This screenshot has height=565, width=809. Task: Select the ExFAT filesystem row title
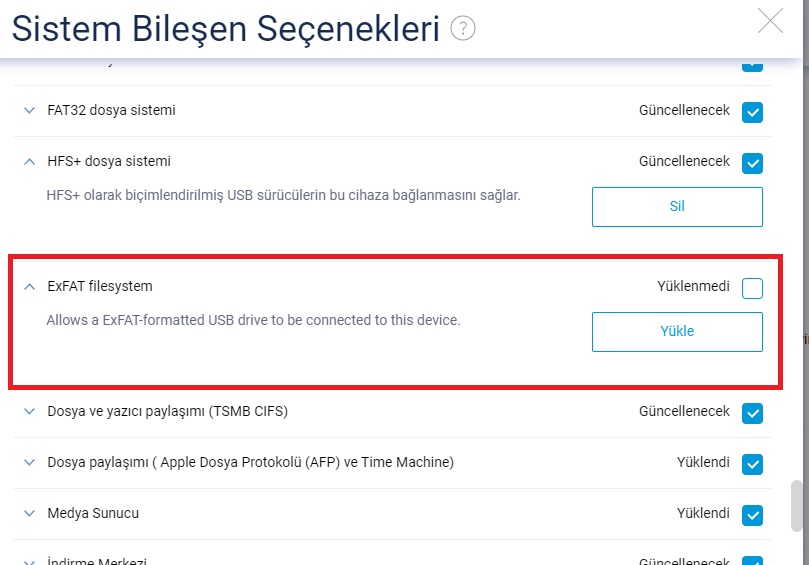point(100,286)
